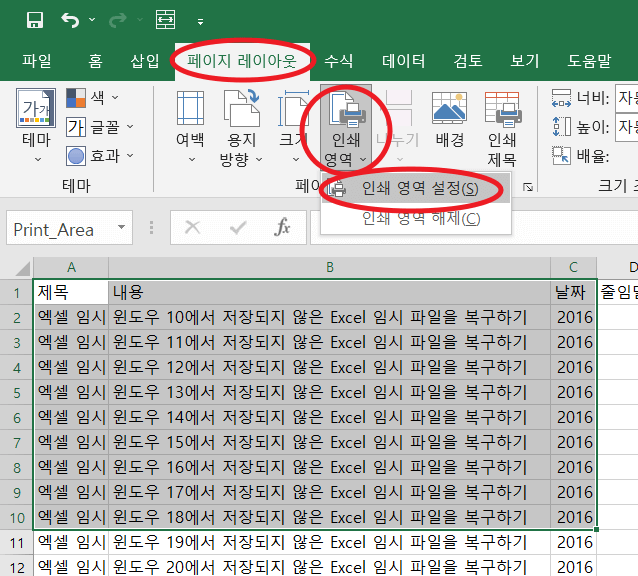Click the 너비 width scale icon
The image size is (638, 576).
562,98
